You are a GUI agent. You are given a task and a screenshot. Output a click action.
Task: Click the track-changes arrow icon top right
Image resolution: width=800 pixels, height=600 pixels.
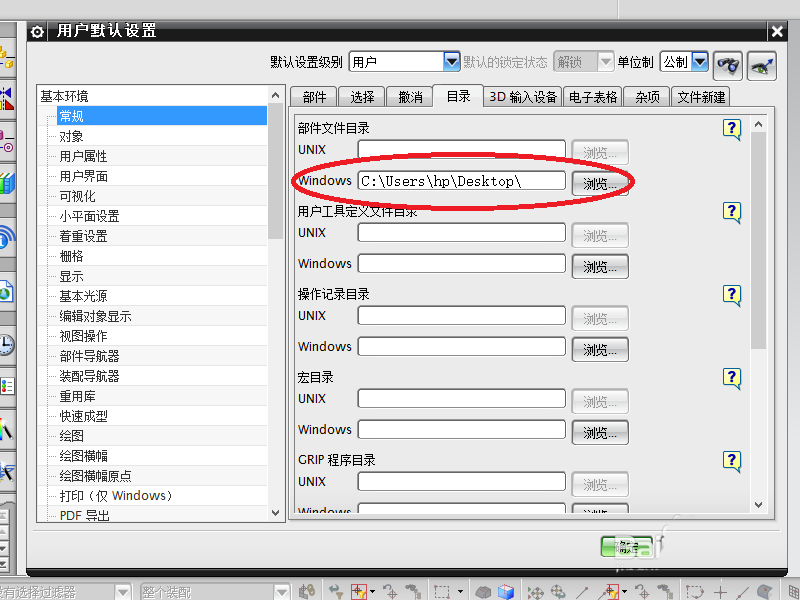coord(761,64)
